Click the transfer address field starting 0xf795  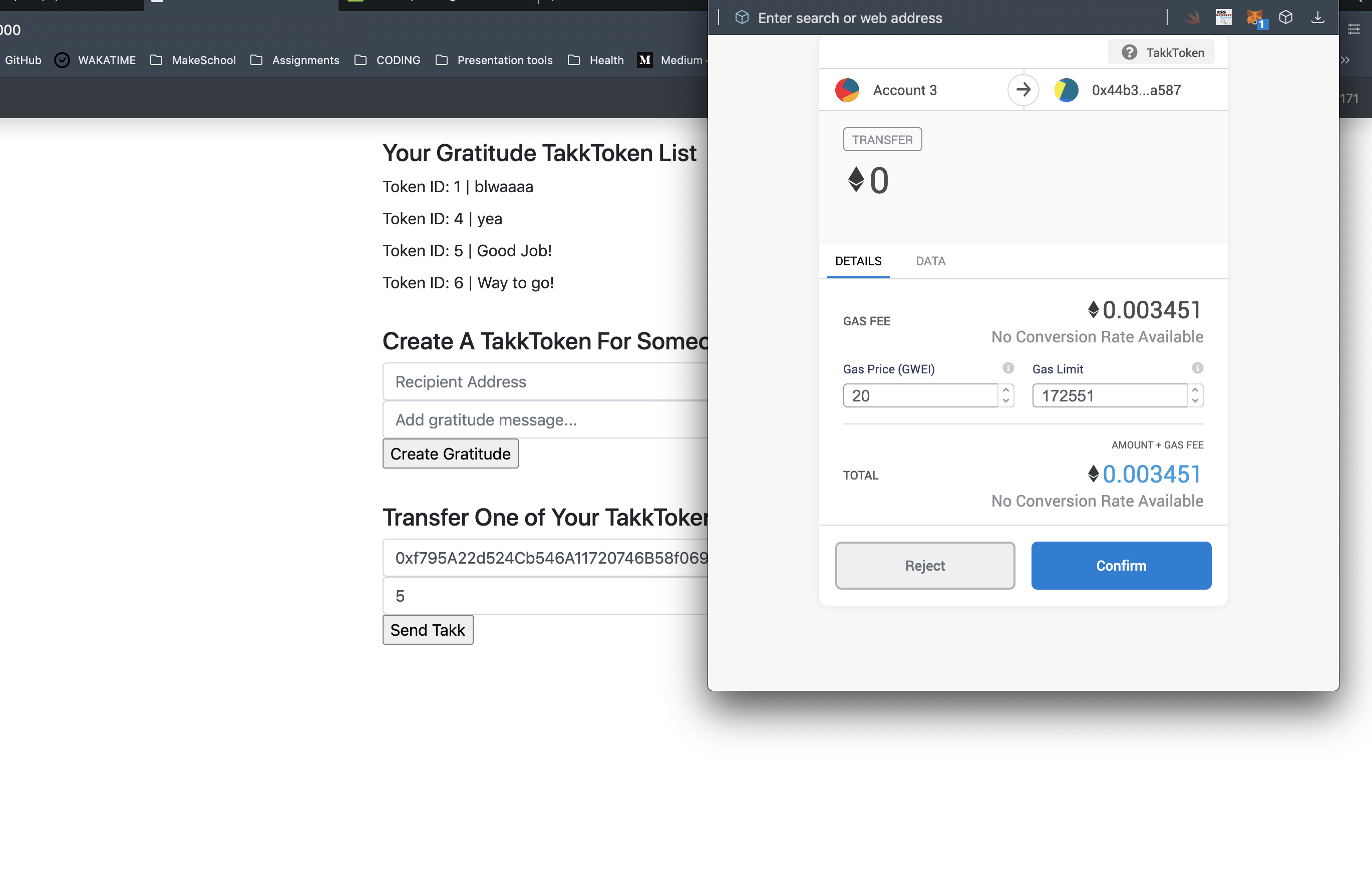pos(545,558)
